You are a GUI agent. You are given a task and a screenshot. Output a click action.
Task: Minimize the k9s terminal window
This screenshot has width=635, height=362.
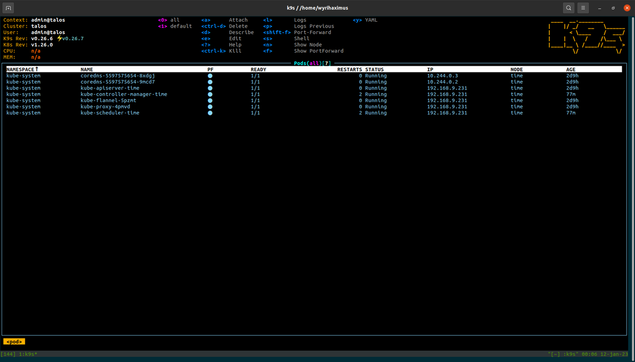click(x=600, y=8)
